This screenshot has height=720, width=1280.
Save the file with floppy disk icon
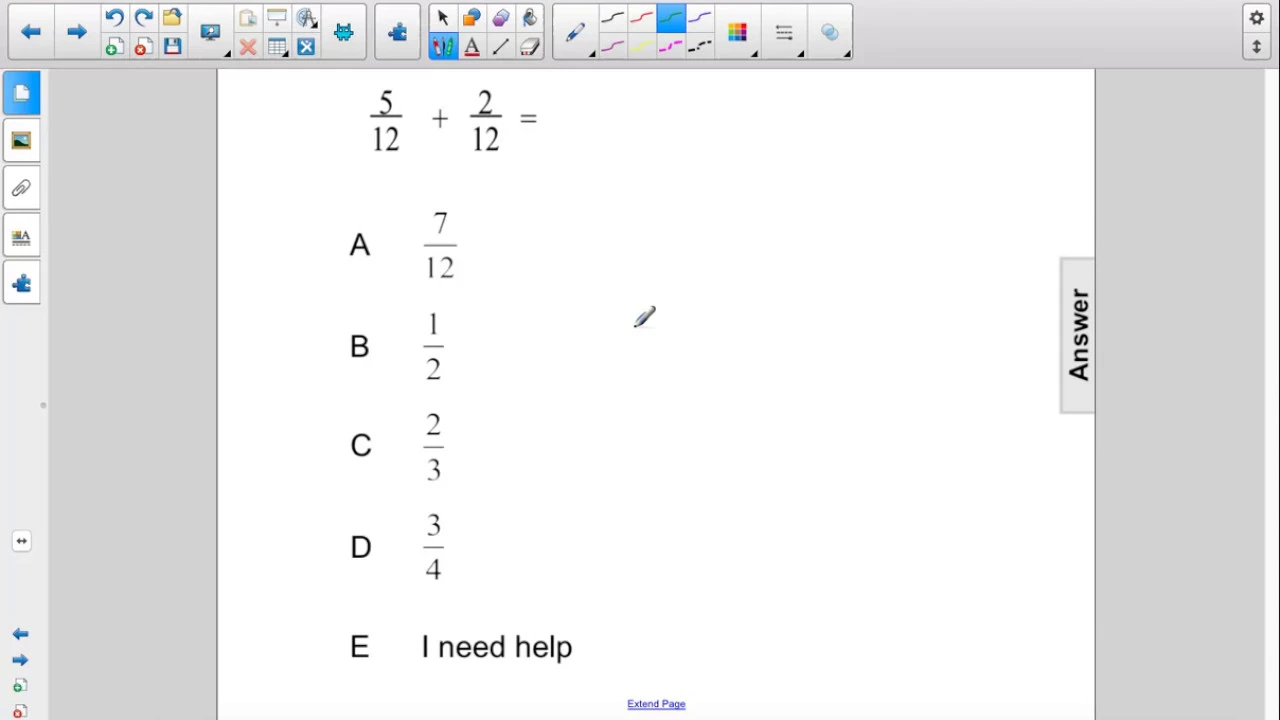(x=172, y=47)
